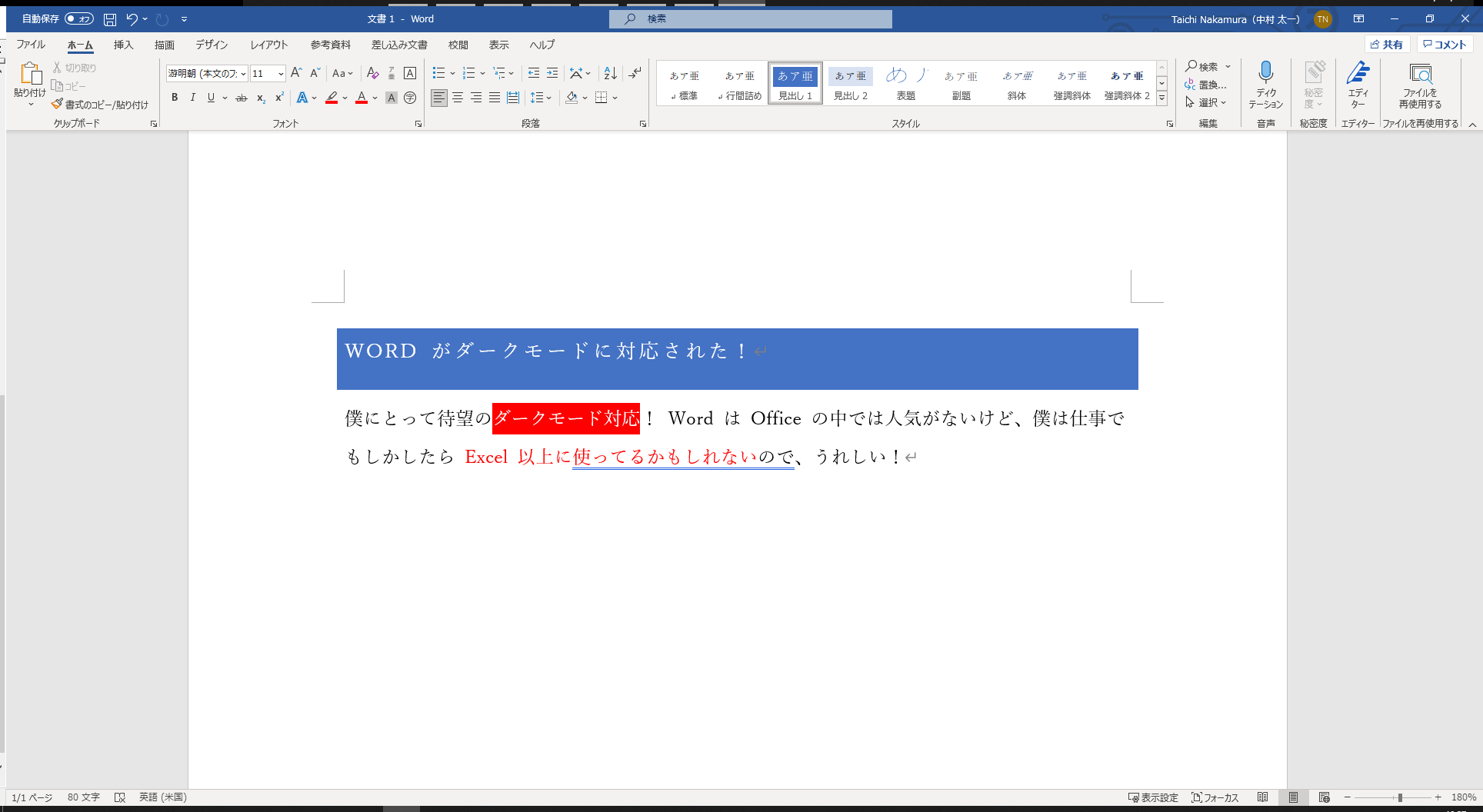Image resolution: width=1483 pixels, height=812 pixels.
Task: Toggle bold formatting
Action: pos(175,98)
